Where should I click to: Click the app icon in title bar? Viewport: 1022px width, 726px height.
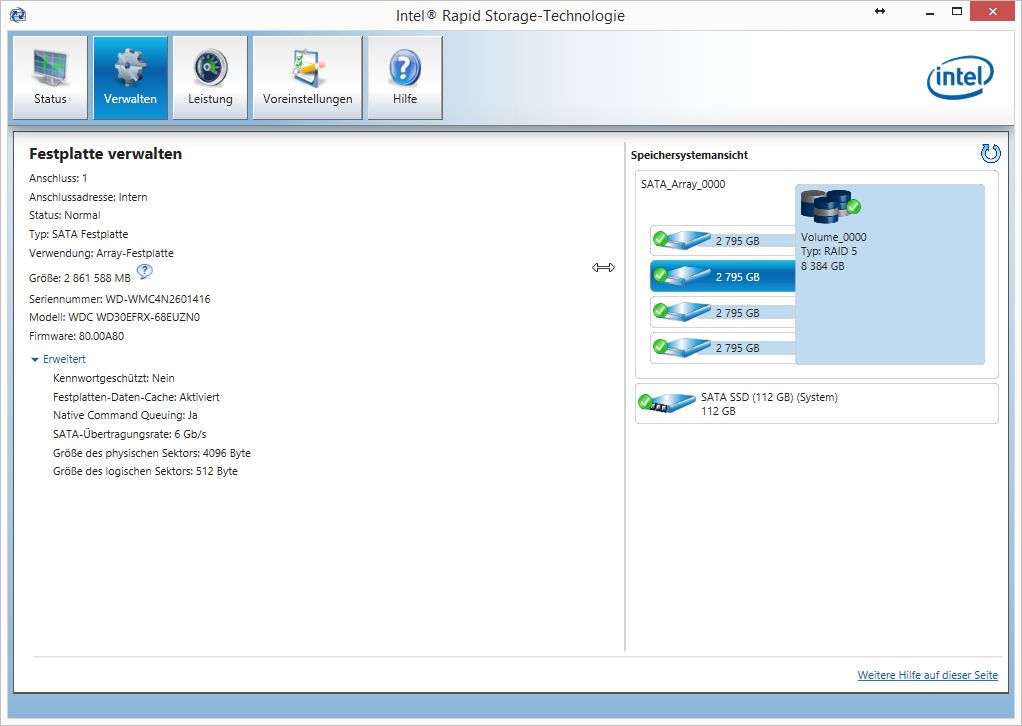coord(18,14)
